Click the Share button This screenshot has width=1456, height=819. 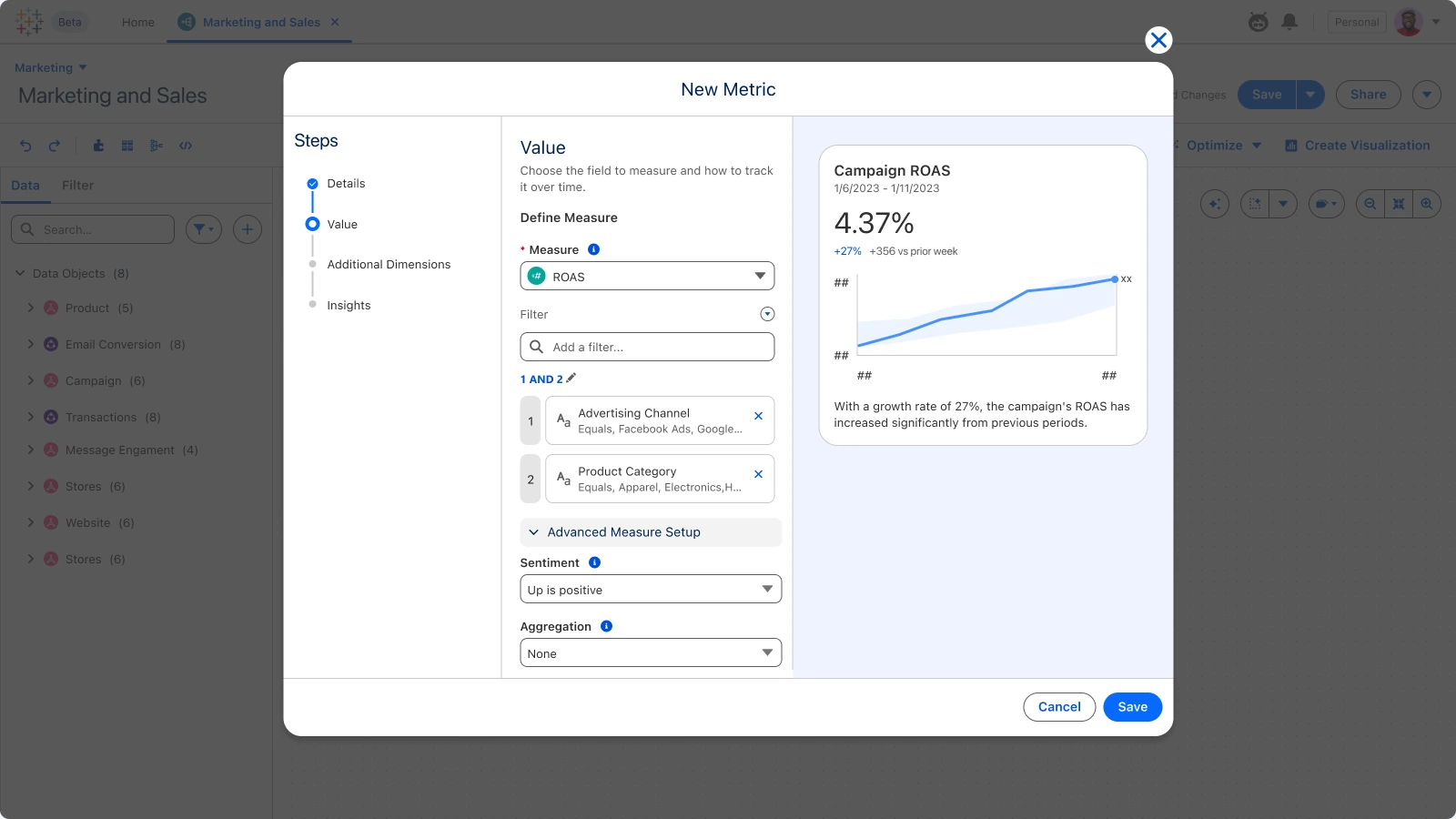[x=1368, y=95]
